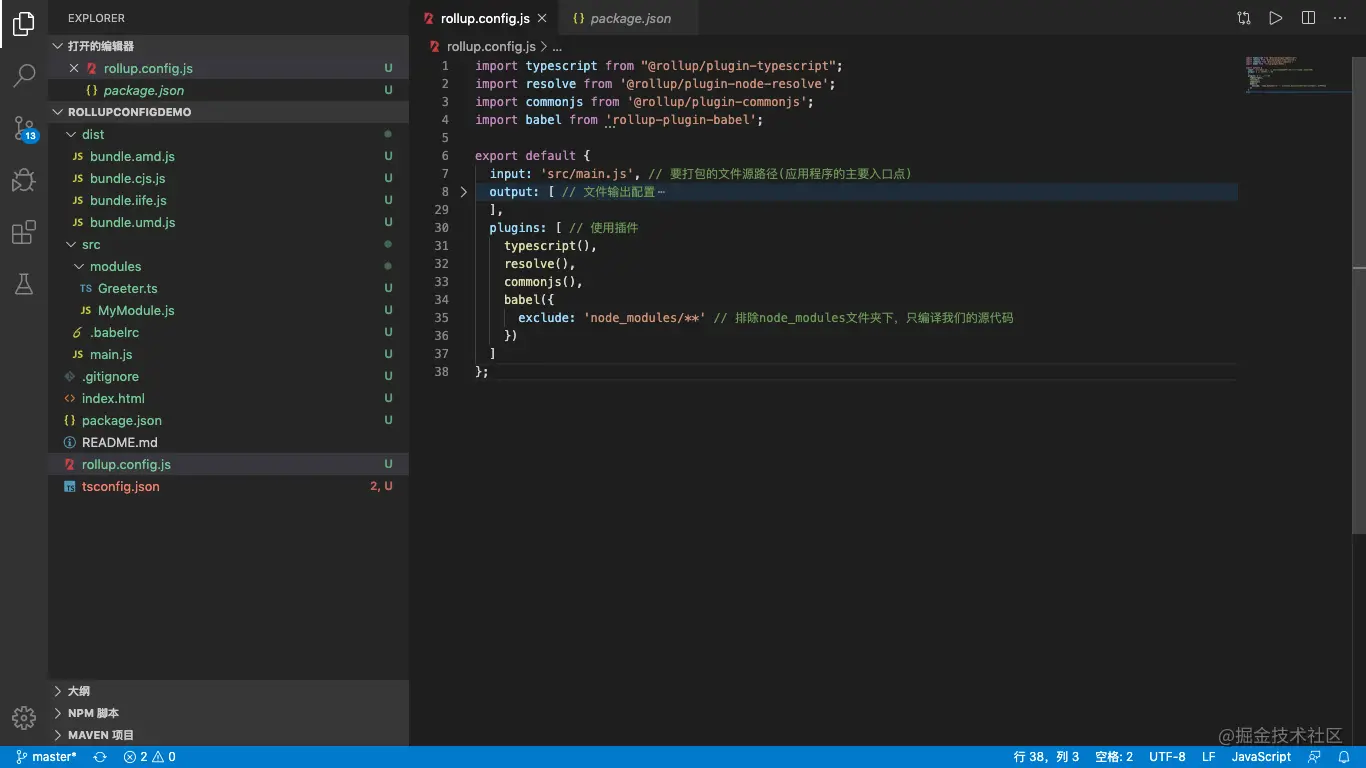Screen dimensions: 1366x768
Task: Open the editor More Actions ellipsis menu
Action: click(x=1340, y=18)
